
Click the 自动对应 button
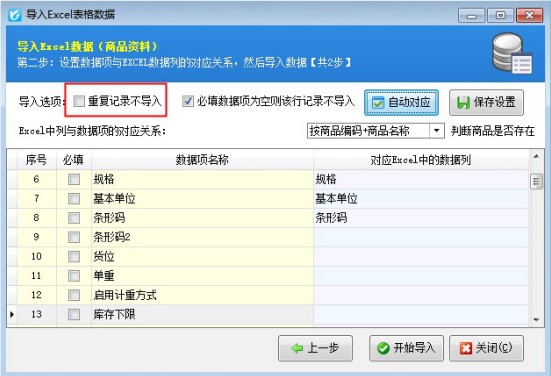coord(401,103)
